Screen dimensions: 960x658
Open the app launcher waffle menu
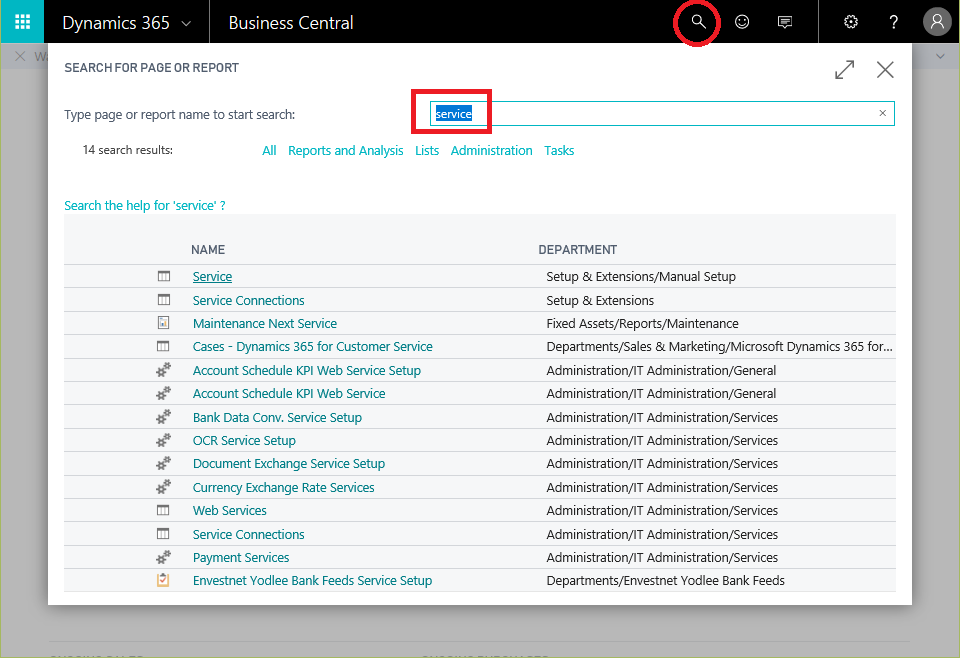22,22
